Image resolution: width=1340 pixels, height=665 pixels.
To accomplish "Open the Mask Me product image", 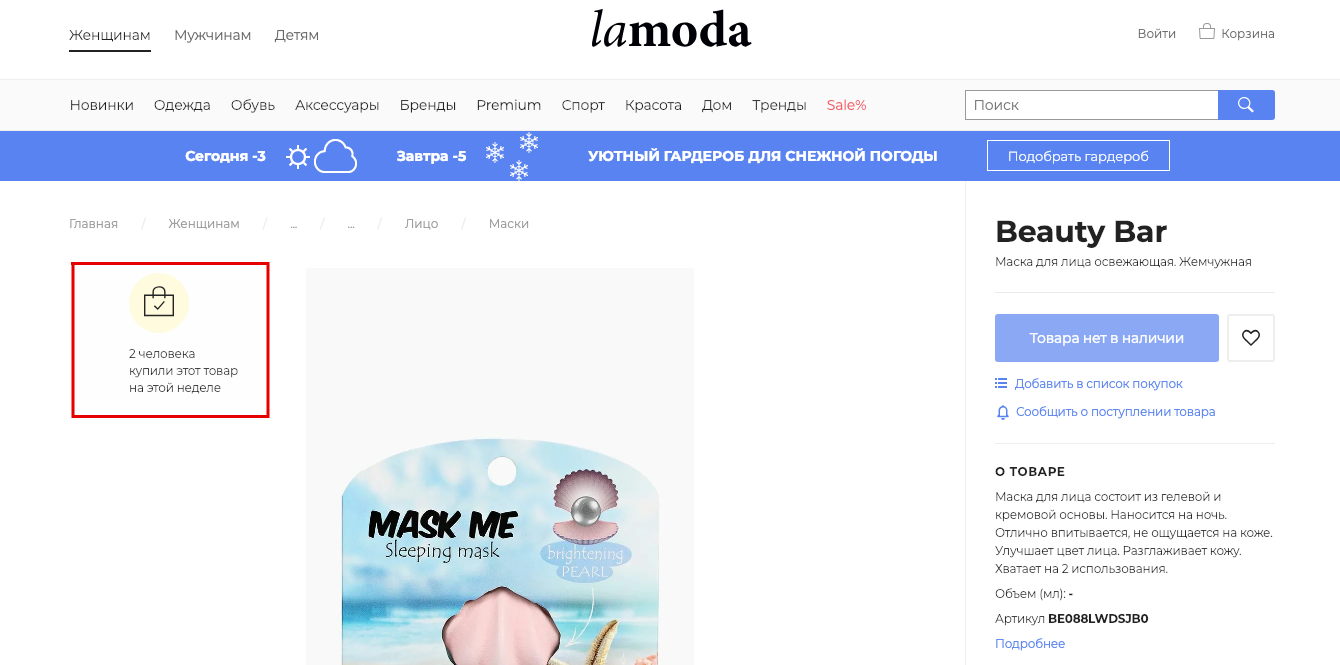I will point(500,467).
